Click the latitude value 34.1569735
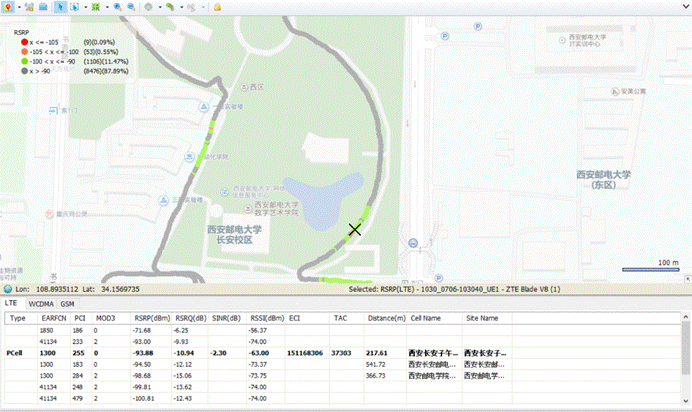This screenshot has height=412, width=692. pos(120,289)
